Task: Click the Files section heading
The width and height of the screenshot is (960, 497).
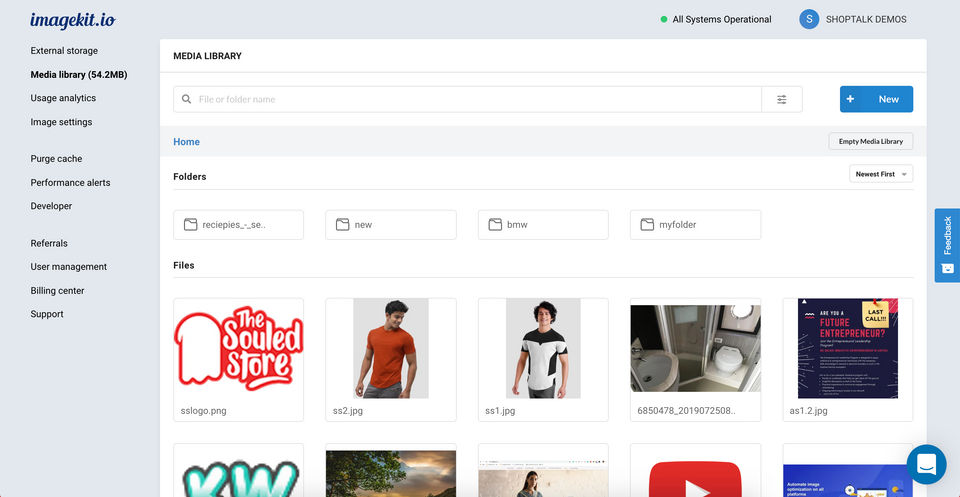Action: click(x=184, y=265)
